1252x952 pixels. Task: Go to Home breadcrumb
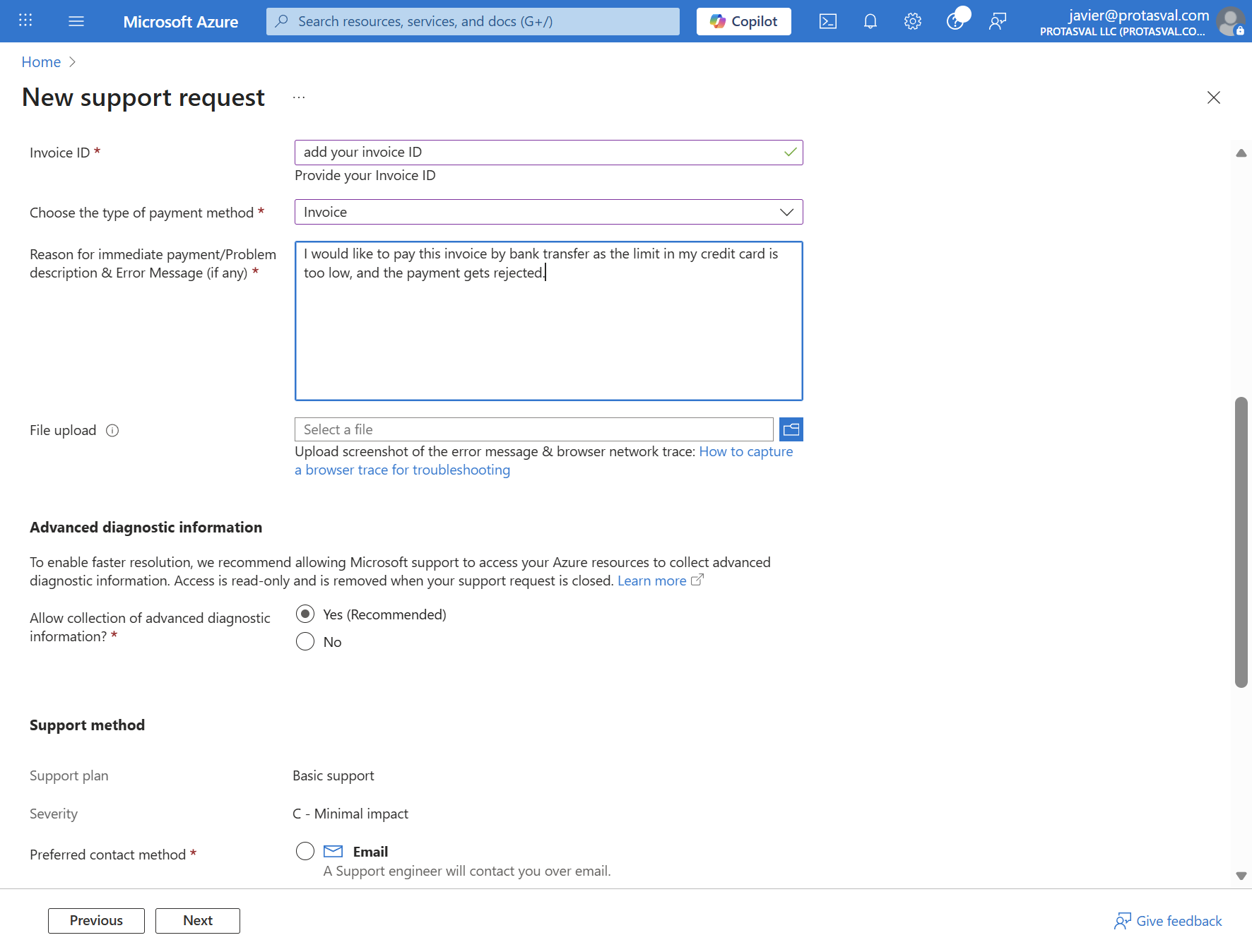click(x=41, y=62)
